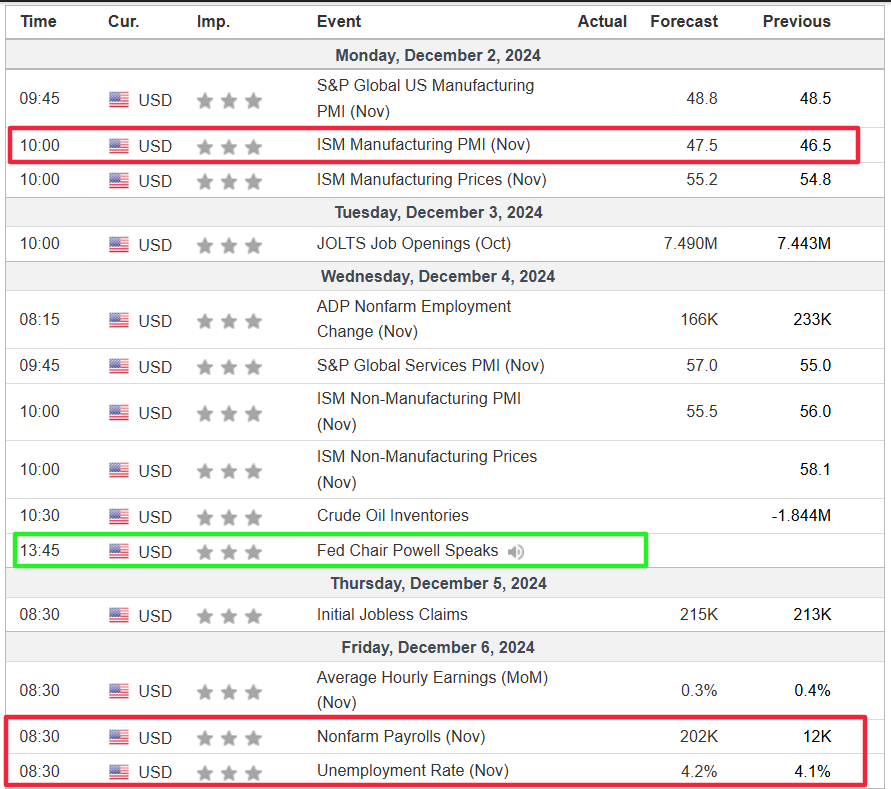The height and width of the screenshot is (789, 891).
Task: Click the US flag in Unemployment Rate row
Action: 119,772
